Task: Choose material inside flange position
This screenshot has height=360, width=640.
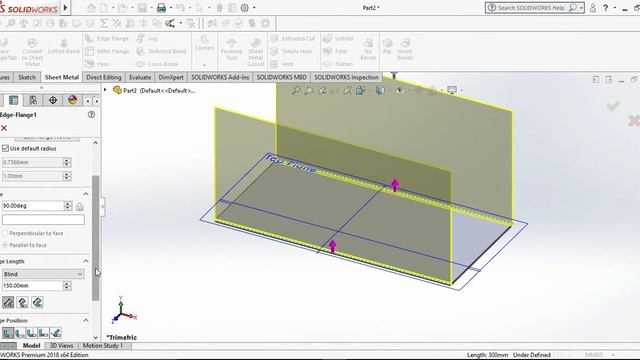Action: (x=8, y=333)
